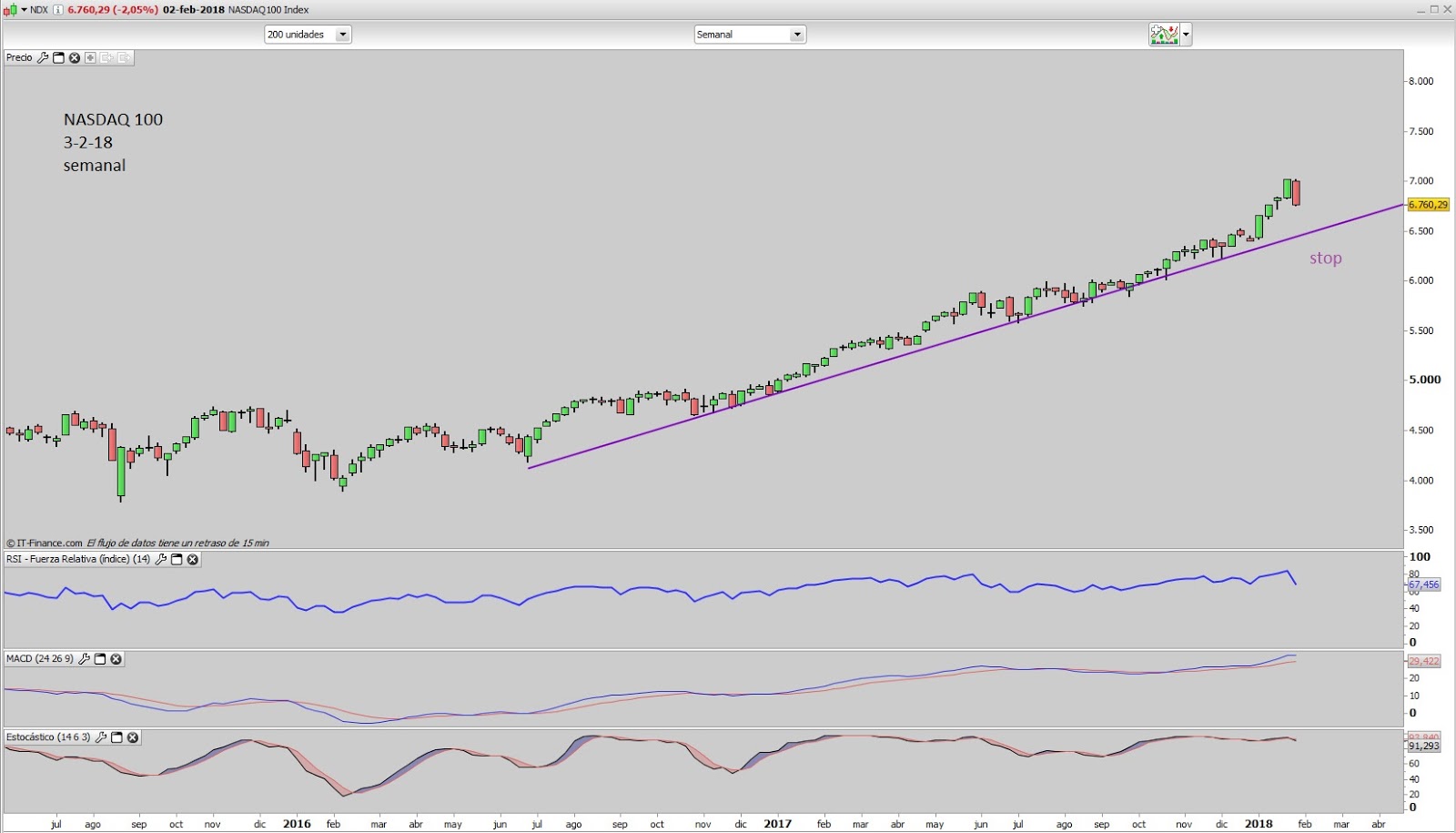Click the MACD (24 26 9) label
The width and height of the screenshot is (1456, 833).
(x=40, y=658)
